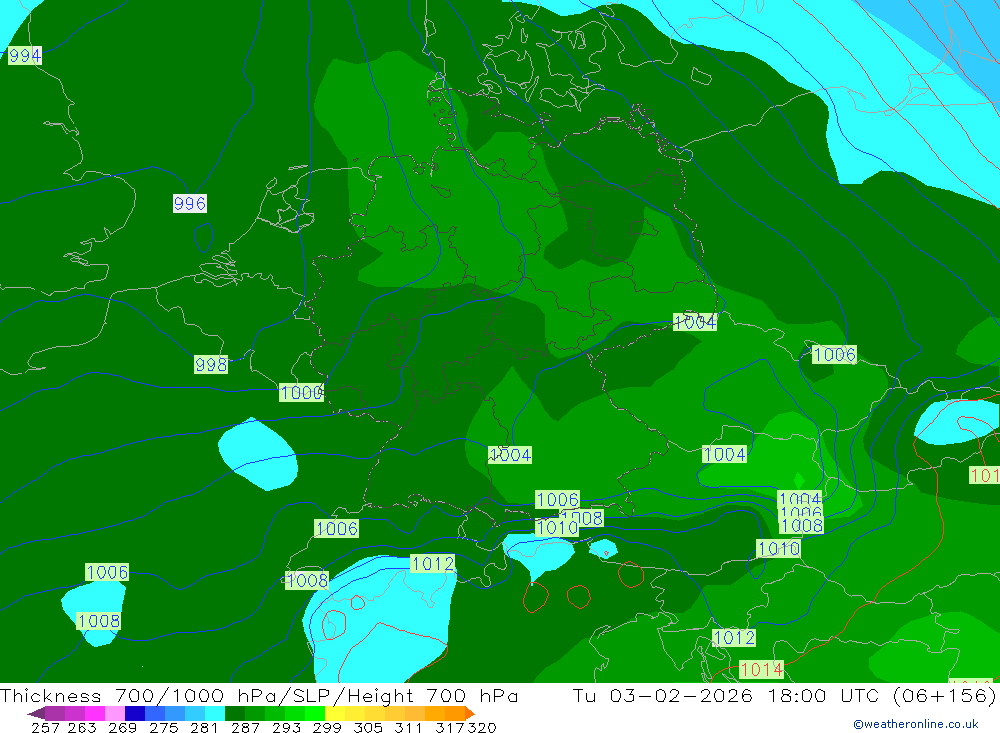The image size is (1000, 733).
Task: Select the 996 isobar label
Action: click(x=189, y=204)
